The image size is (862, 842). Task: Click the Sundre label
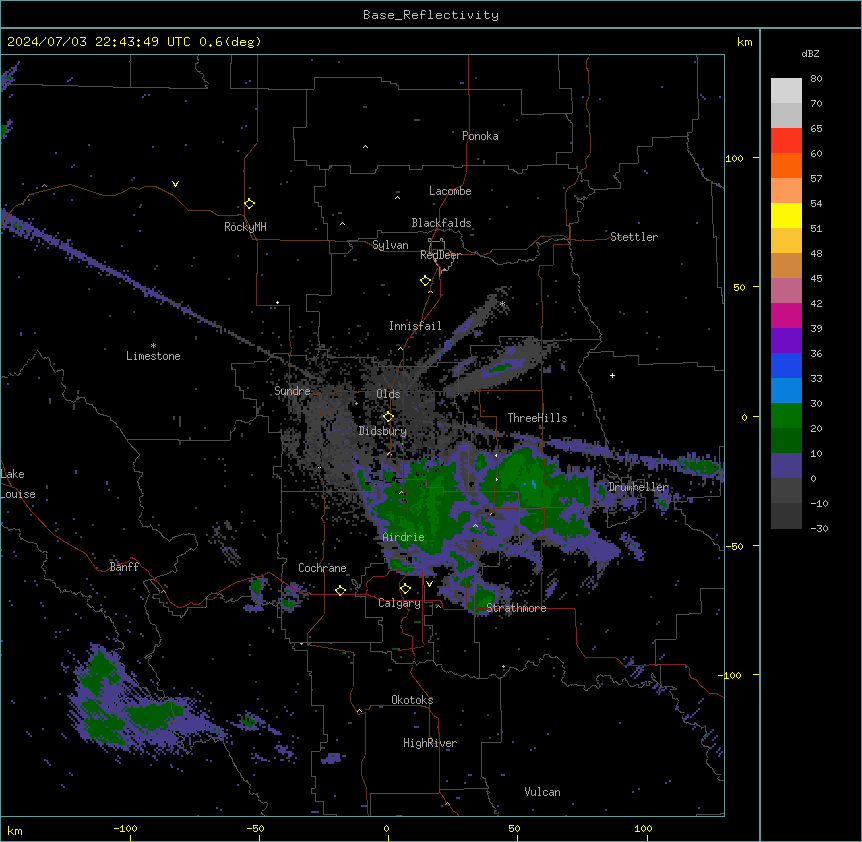(x=292, y=391)
